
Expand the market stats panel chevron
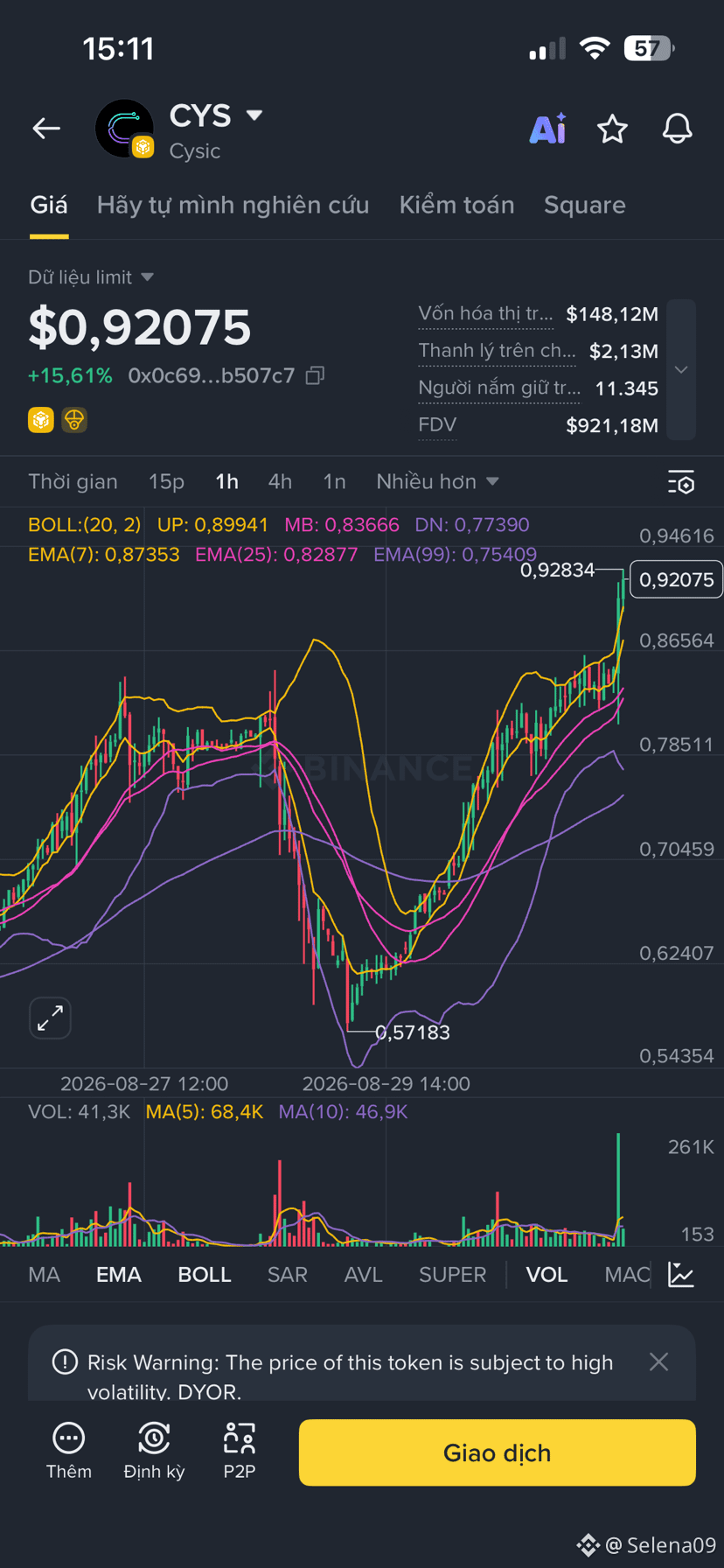681,369
